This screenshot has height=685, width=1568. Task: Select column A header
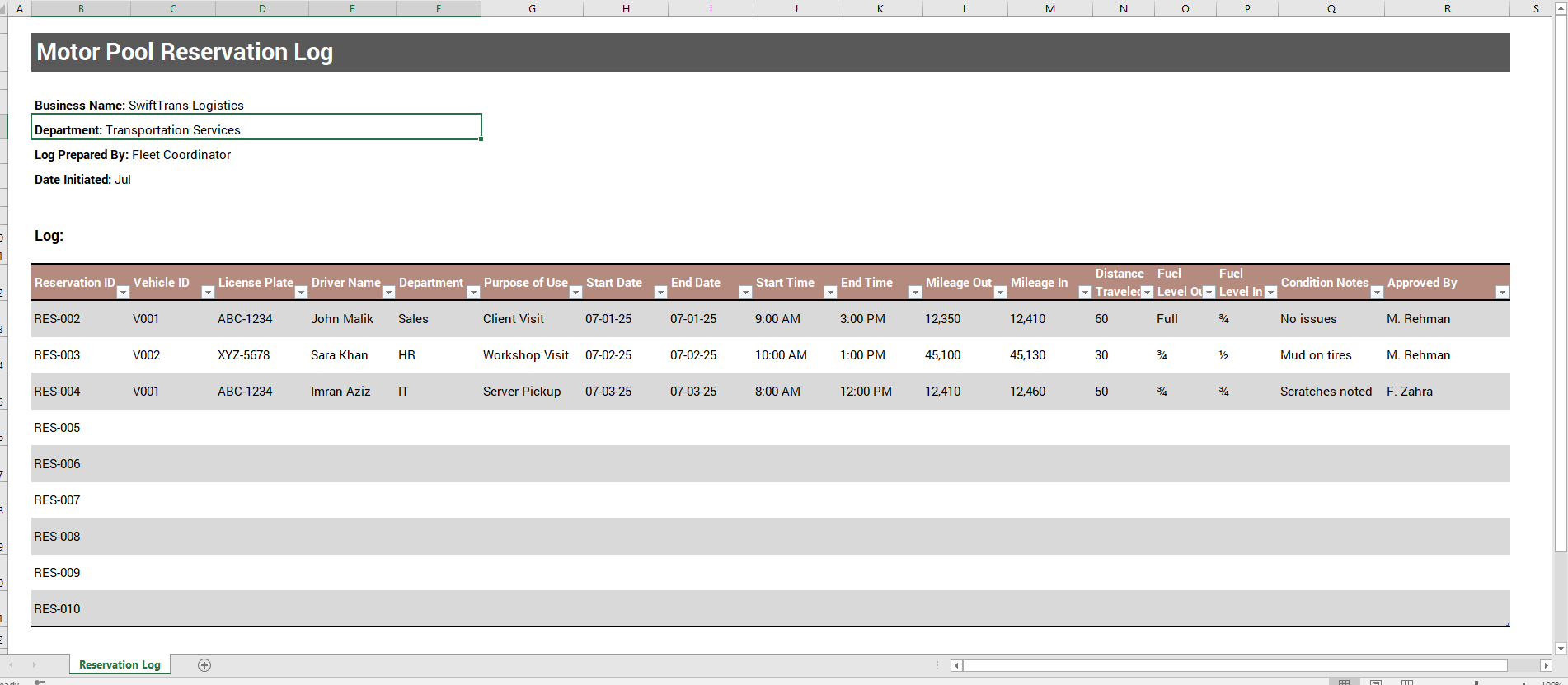pyautogui.click(x=20, y=8)
